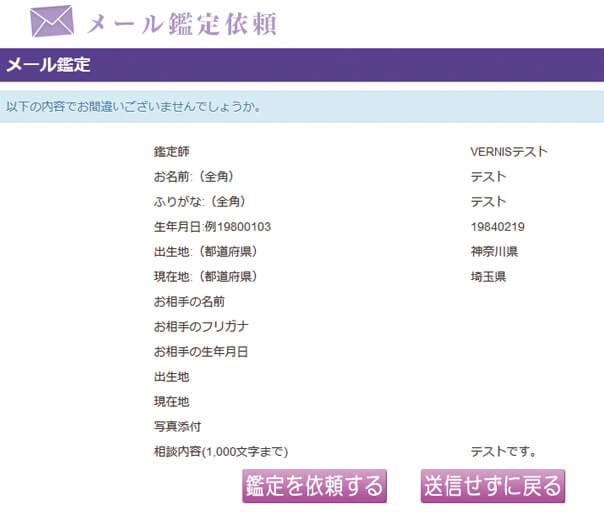This screenshot has height=524, width=604.
Task: Select the 埼玉県 current location value
Action: point(488,277)
